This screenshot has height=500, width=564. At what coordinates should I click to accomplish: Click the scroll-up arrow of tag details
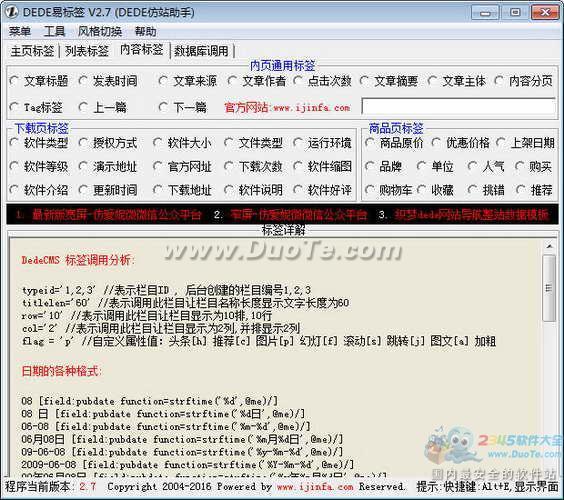click(549, 246)
